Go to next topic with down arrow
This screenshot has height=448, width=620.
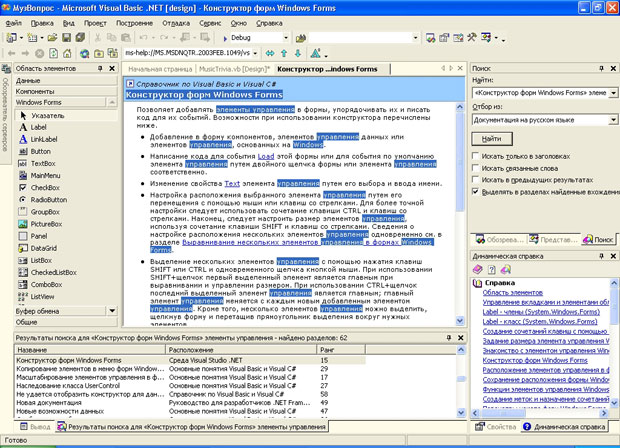click(298, 53)
